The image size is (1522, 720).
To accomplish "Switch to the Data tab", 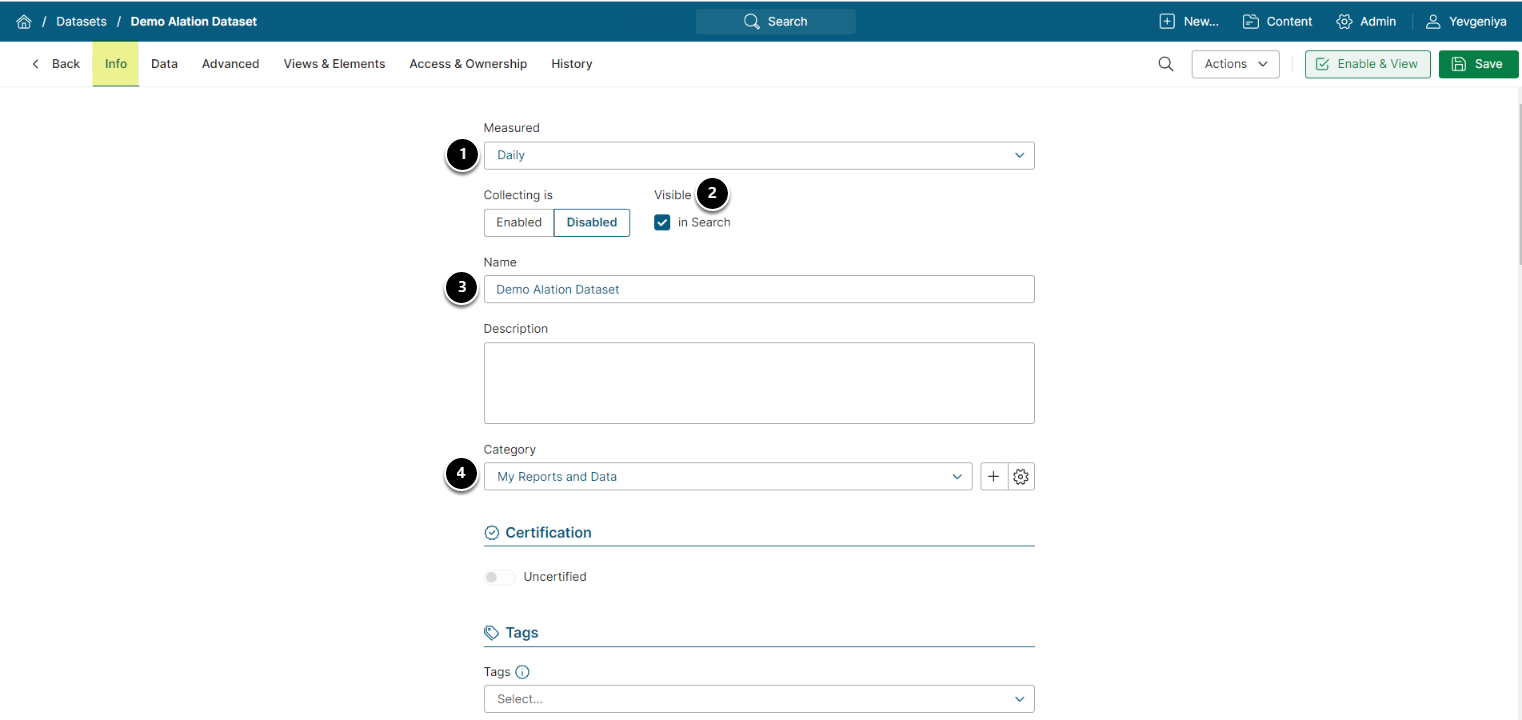I will [164, 64].
